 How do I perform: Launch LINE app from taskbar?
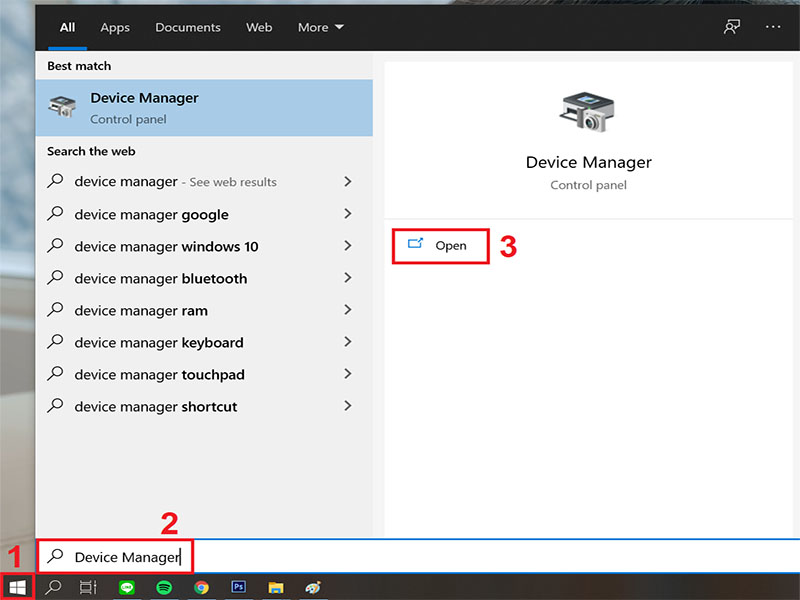(127, 587)
